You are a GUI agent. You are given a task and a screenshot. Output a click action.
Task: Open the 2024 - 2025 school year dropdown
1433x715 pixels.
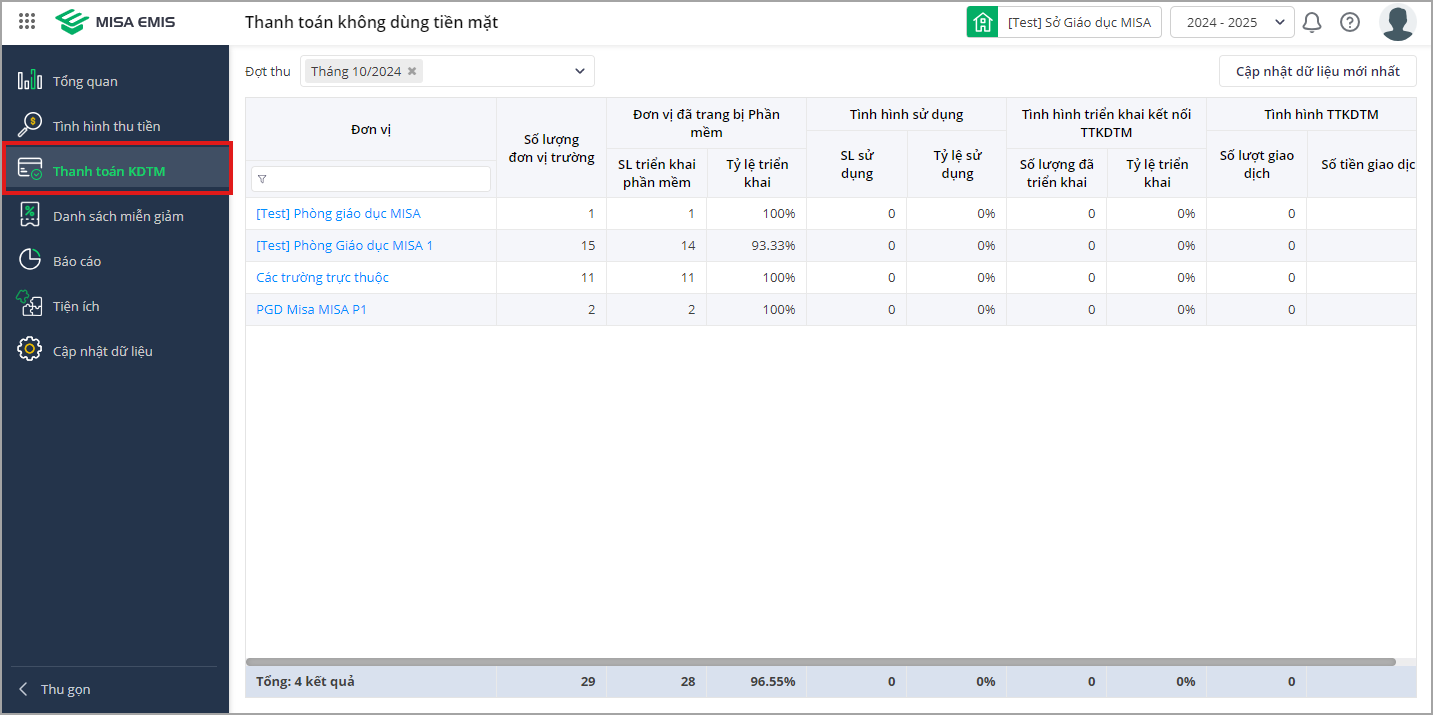click(1232, 22)
